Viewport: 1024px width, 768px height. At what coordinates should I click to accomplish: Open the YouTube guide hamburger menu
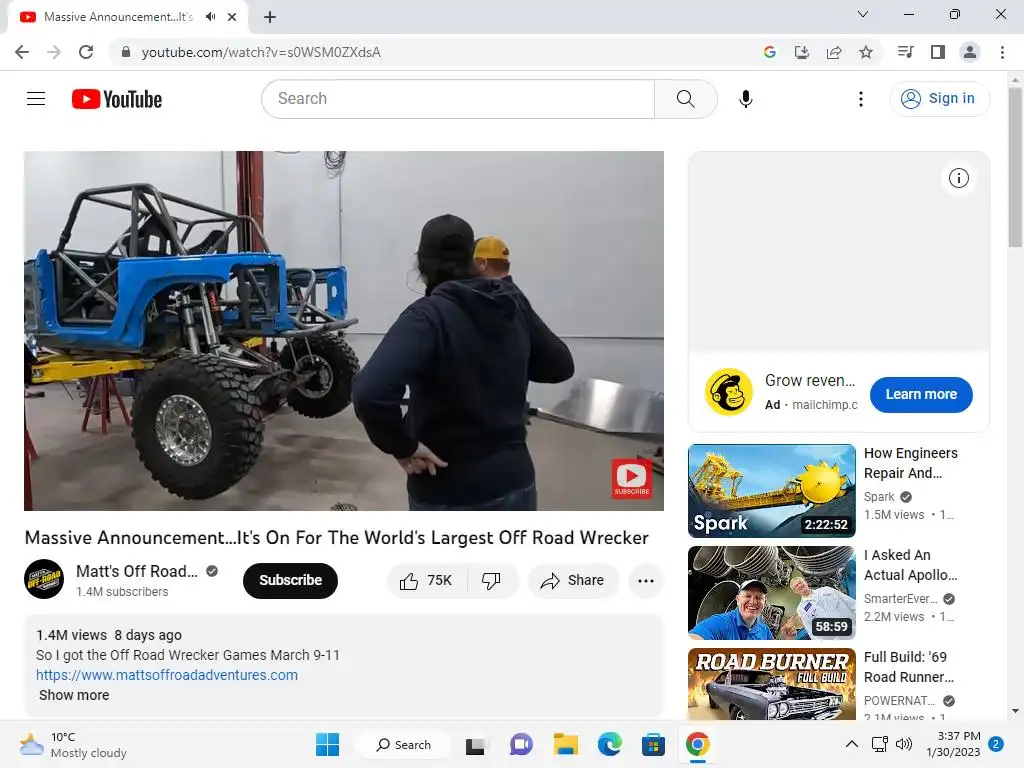click(36, 99)
